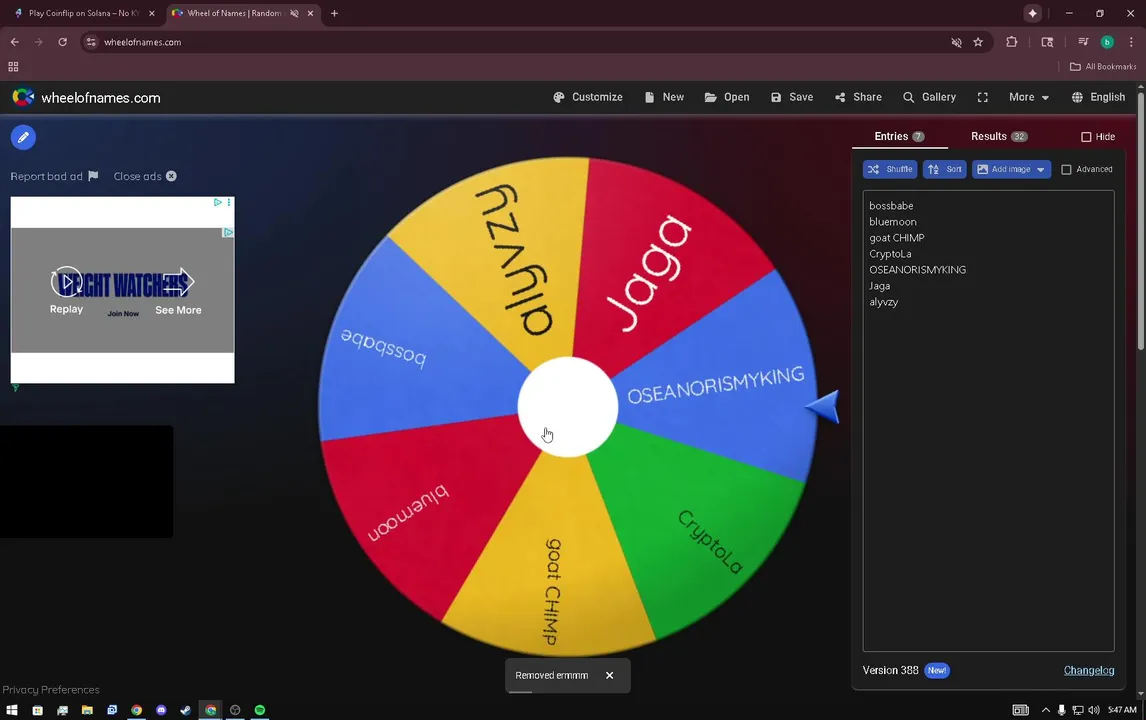This screenshot has height=720, width=1146.
Task: Open the AdChoices icon on the ad
Action: pos(218,202)
